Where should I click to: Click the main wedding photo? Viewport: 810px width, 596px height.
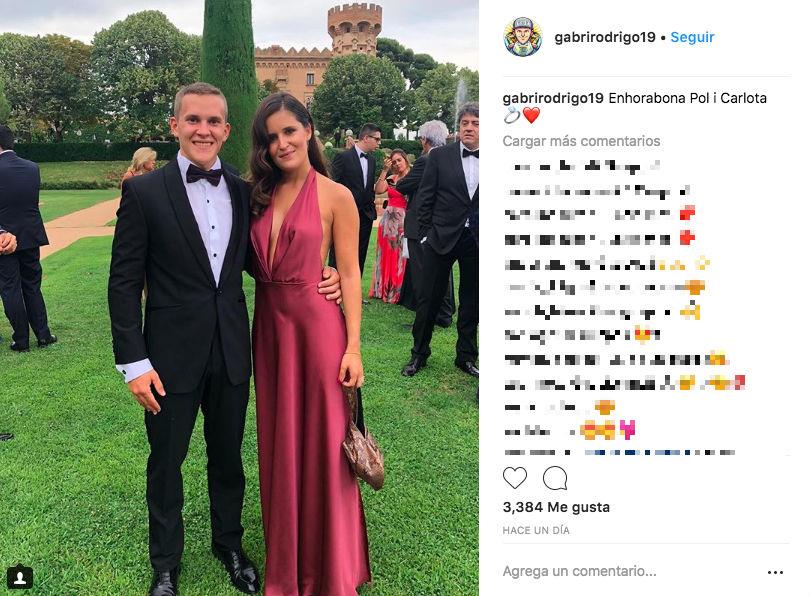pyautogui.click(x=239, y=298)
